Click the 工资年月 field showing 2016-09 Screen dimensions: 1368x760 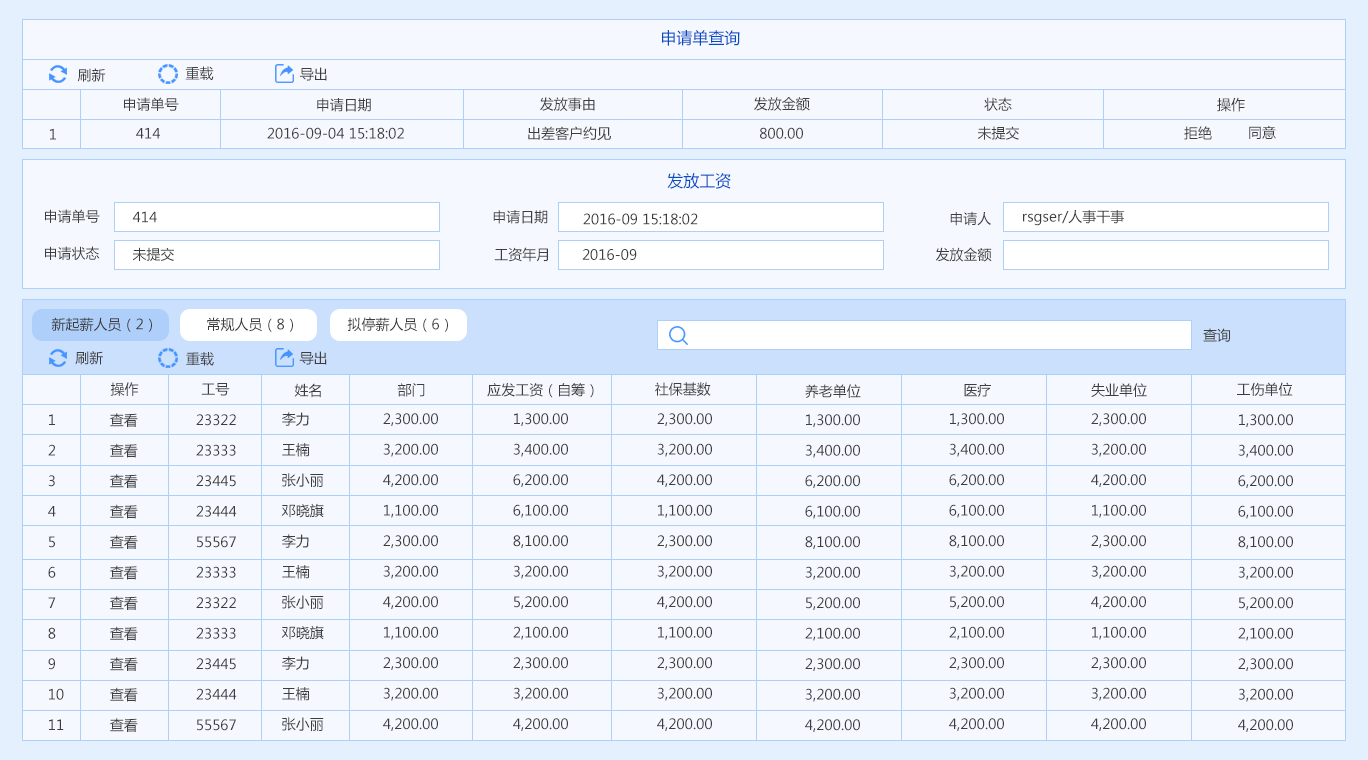(x=720, y=255)
